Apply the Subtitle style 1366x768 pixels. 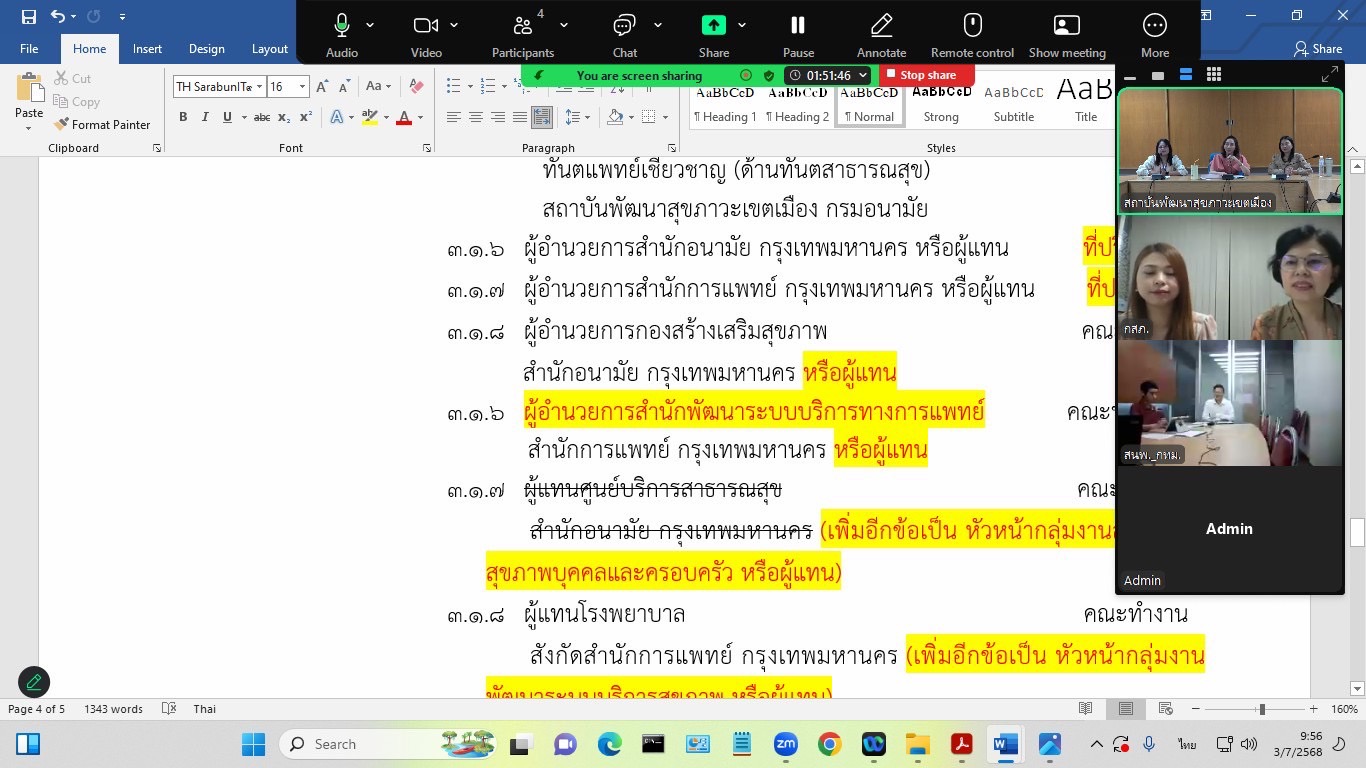tap(1014, 104)
